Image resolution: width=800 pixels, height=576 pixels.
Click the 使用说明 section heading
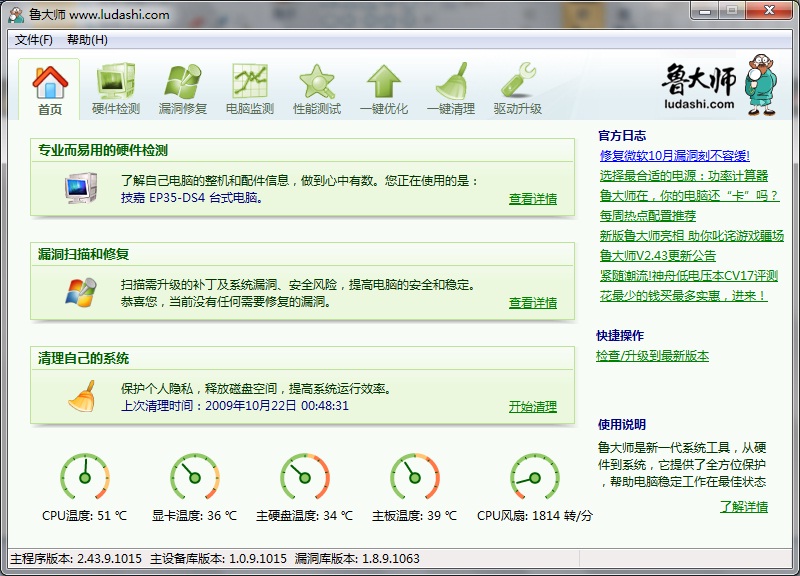(x=622, y=424)
